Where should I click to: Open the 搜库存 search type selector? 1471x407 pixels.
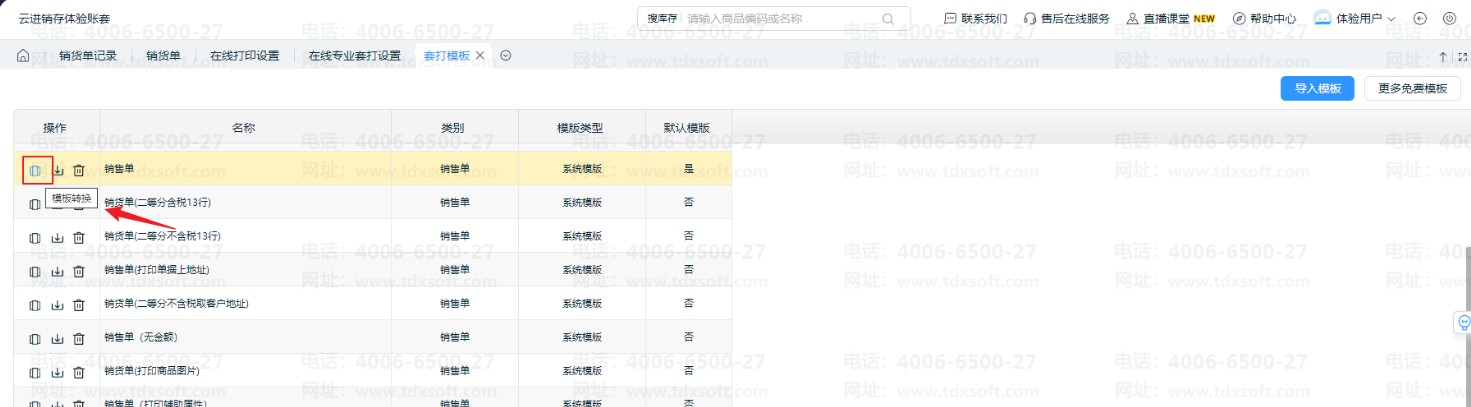coord(662,18)
